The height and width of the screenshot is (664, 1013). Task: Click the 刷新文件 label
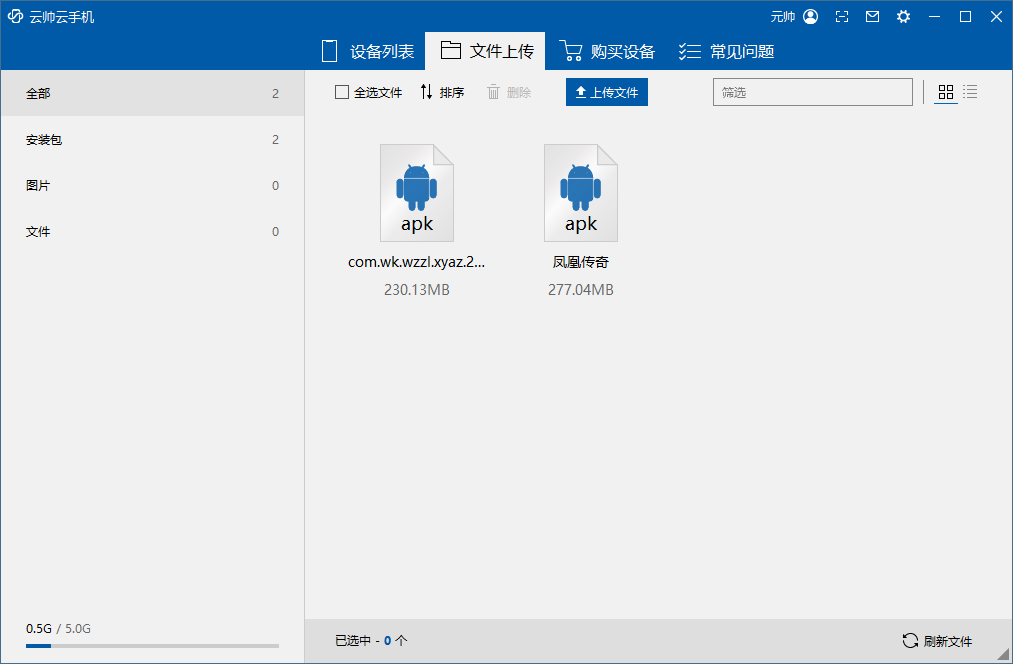(948, 641)
